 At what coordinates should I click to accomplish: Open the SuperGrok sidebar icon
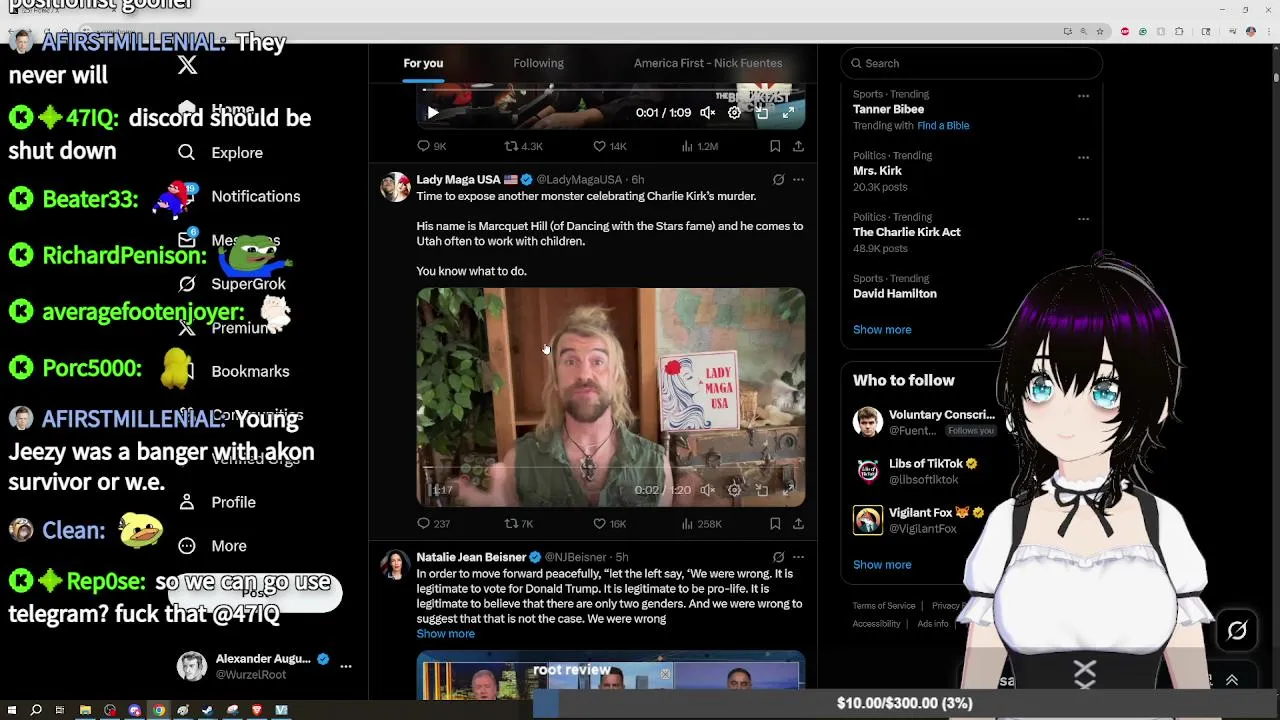[186, 284]
